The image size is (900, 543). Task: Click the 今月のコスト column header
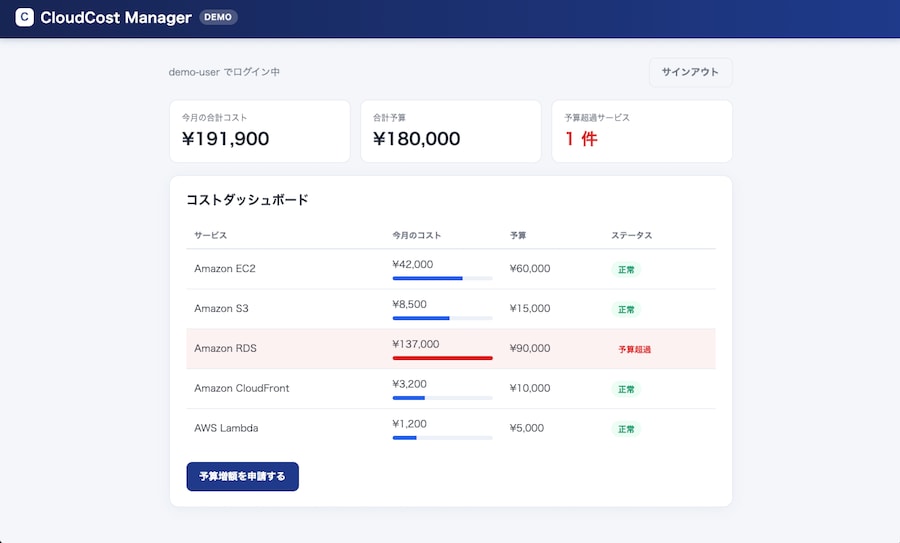[x=417, y=235]
